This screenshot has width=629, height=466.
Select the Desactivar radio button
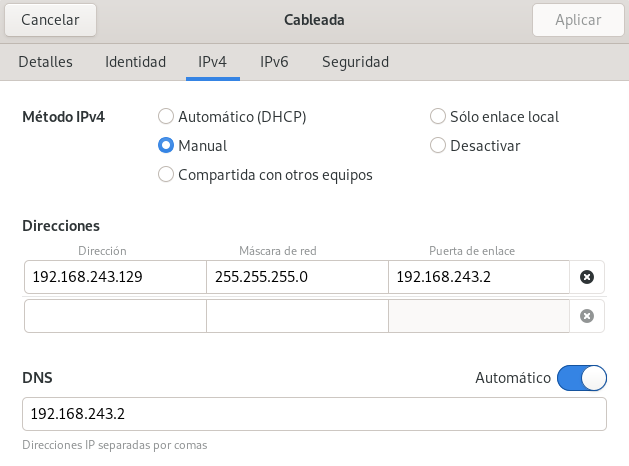coord(437,145)
